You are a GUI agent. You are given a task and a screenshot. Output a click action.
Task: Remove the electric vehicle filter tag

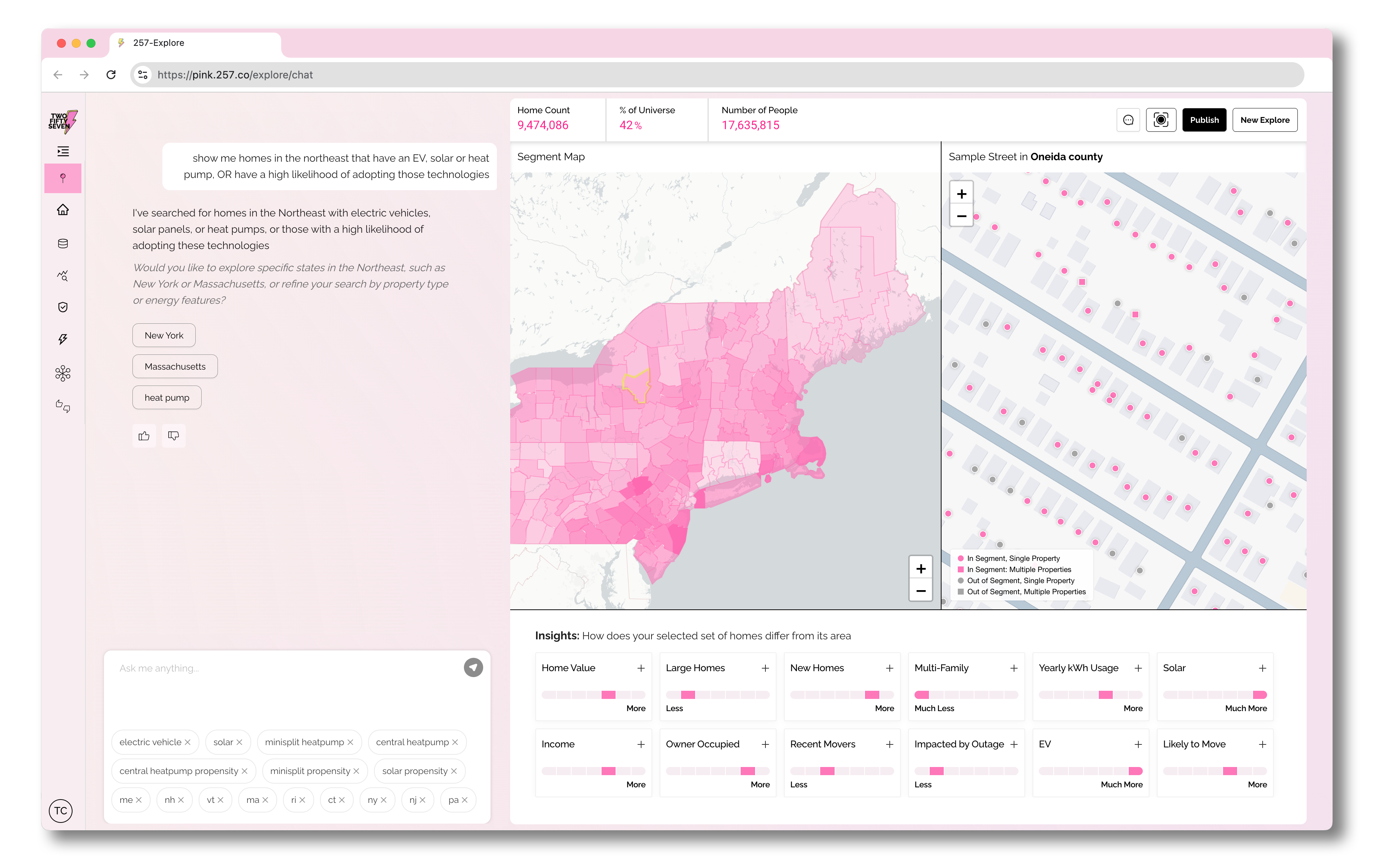click(188, 743)
